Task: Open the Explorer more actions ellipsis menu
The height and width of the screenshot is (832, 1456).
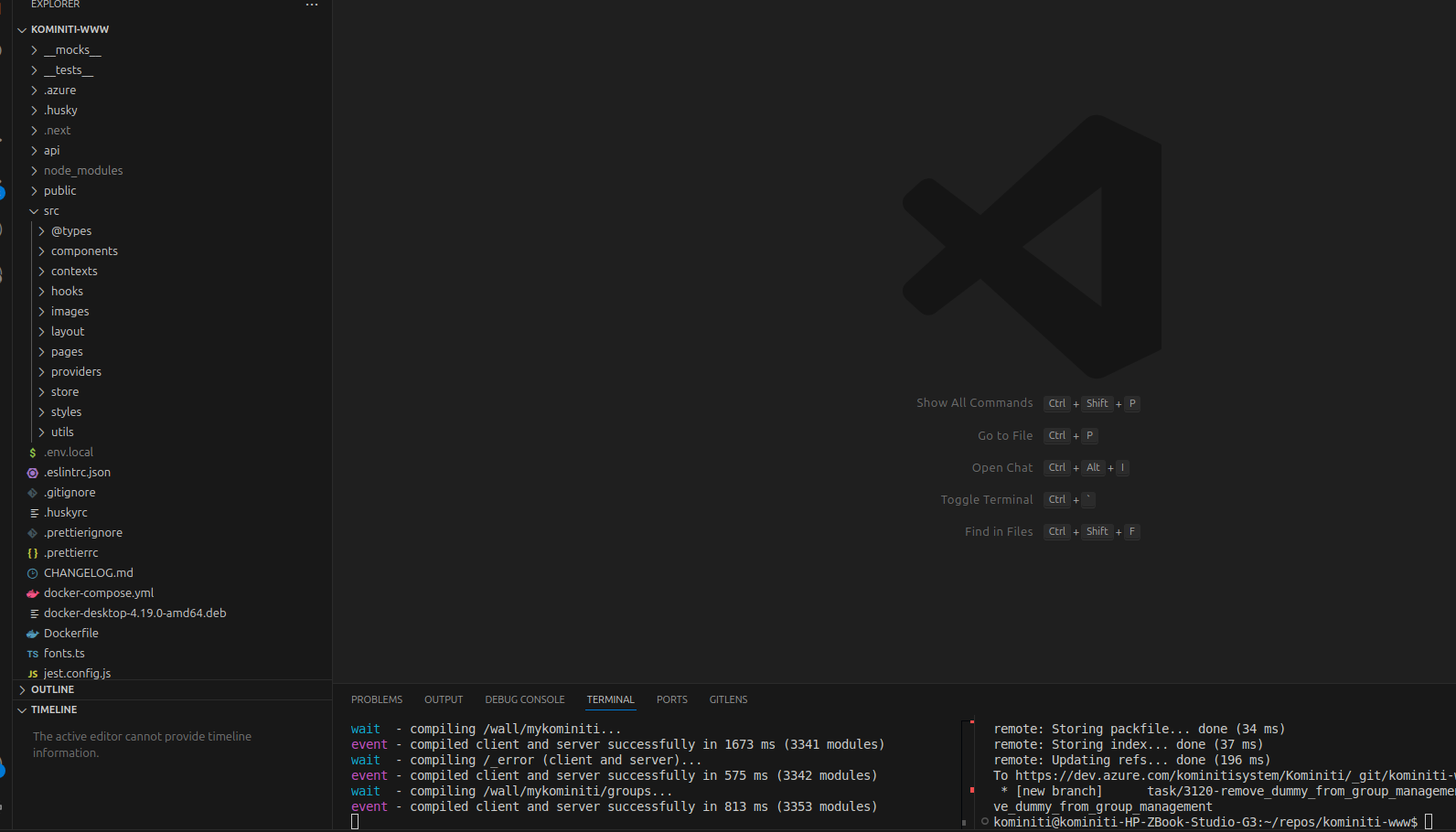Action: pyautogui.click(x=312, y=5)
